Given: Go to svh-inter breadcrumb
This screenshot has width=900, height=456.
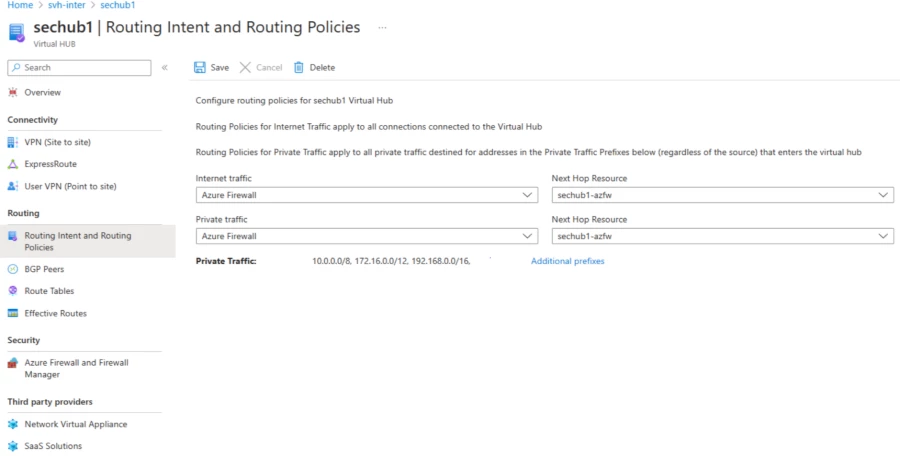Looking at the screenshot, I should (x=67, y=5).
